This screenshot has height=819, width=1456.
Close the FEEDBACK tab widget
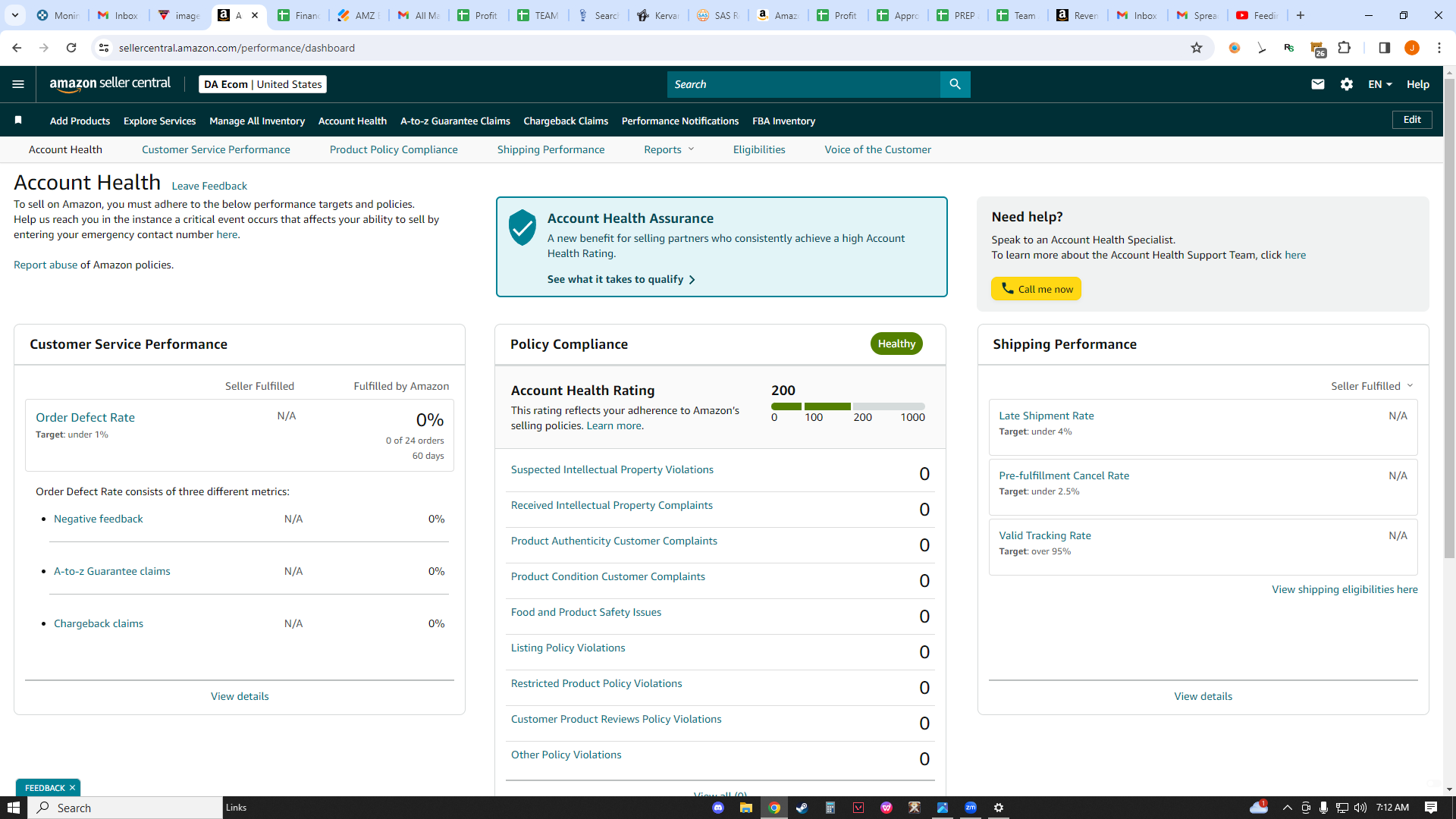pos(72,788)
